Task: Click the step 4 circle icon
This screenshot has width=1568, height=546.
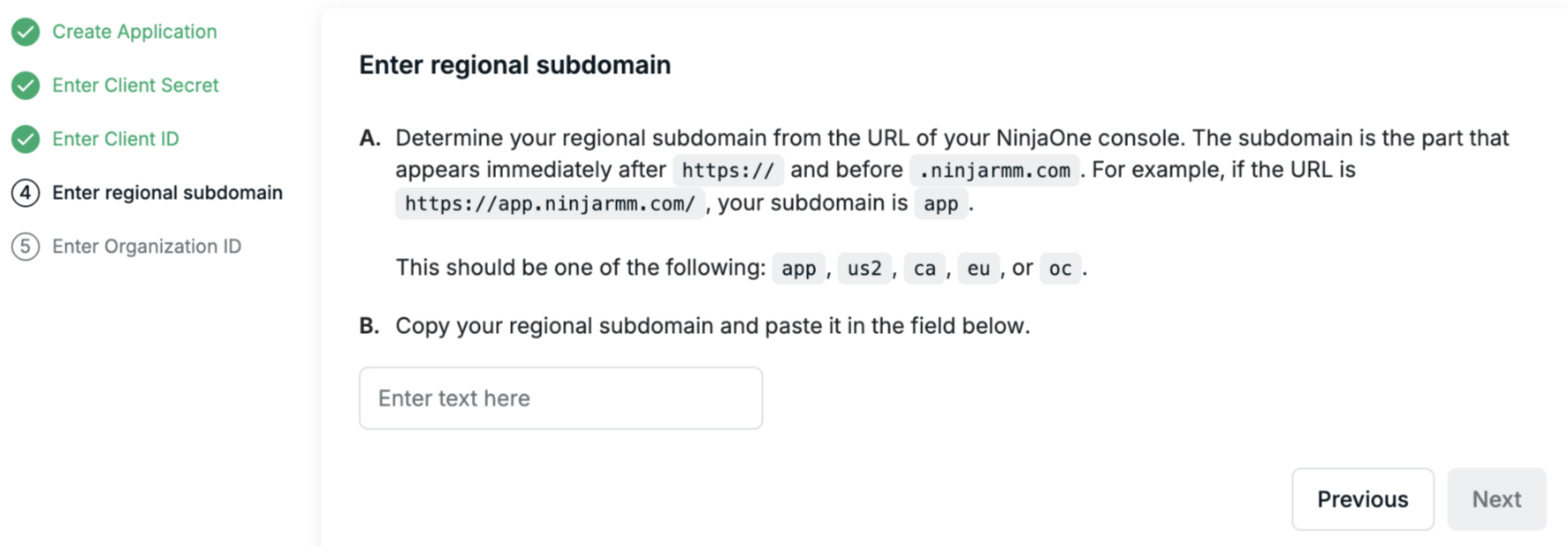Action: pos(26,193)
